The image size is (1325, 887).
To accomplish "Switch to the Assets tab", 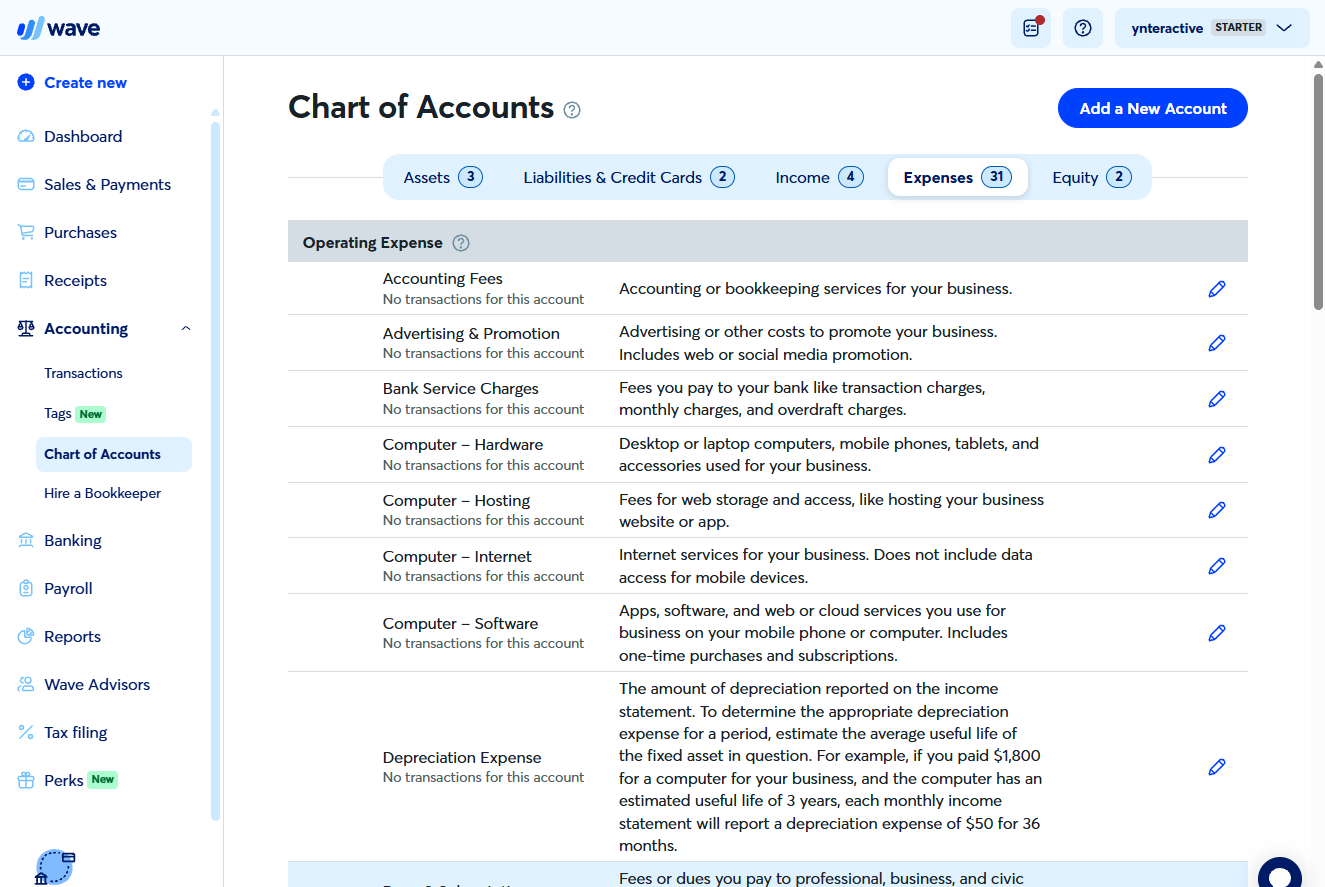I will [443, 178].
